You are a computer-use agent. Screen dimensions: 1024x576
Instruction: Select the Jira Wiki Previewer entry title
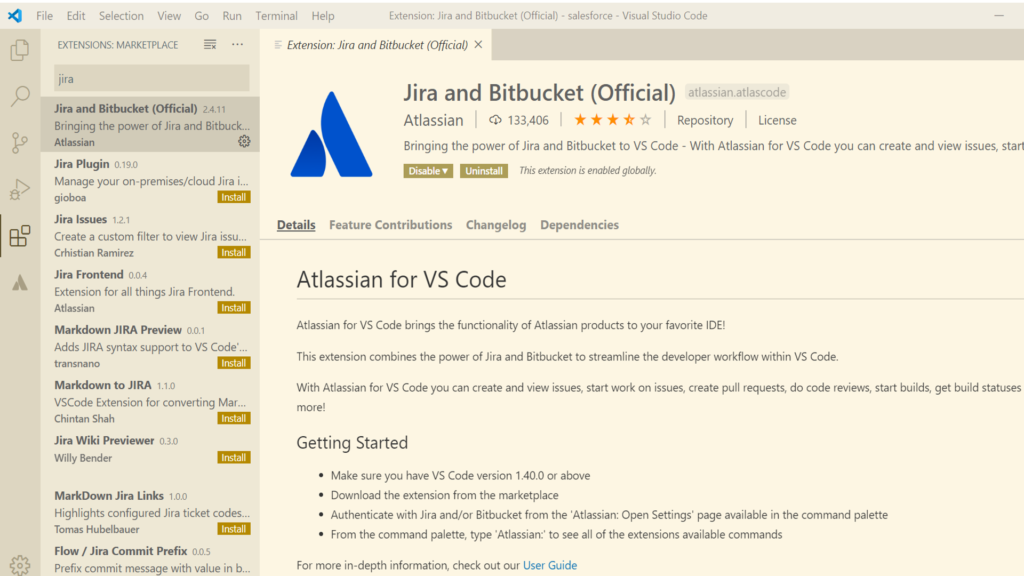click(104, 441)
